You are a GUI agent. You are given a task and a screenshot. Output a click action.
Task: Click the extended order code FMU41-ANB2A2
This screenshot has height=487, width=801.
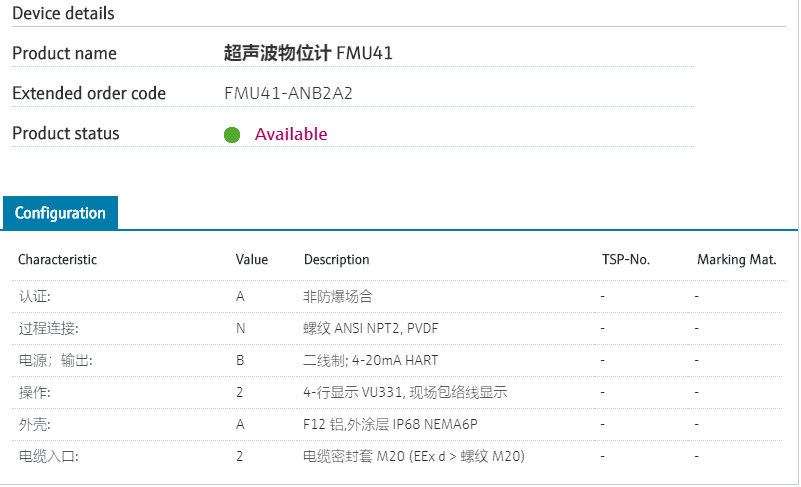[289, 94]
